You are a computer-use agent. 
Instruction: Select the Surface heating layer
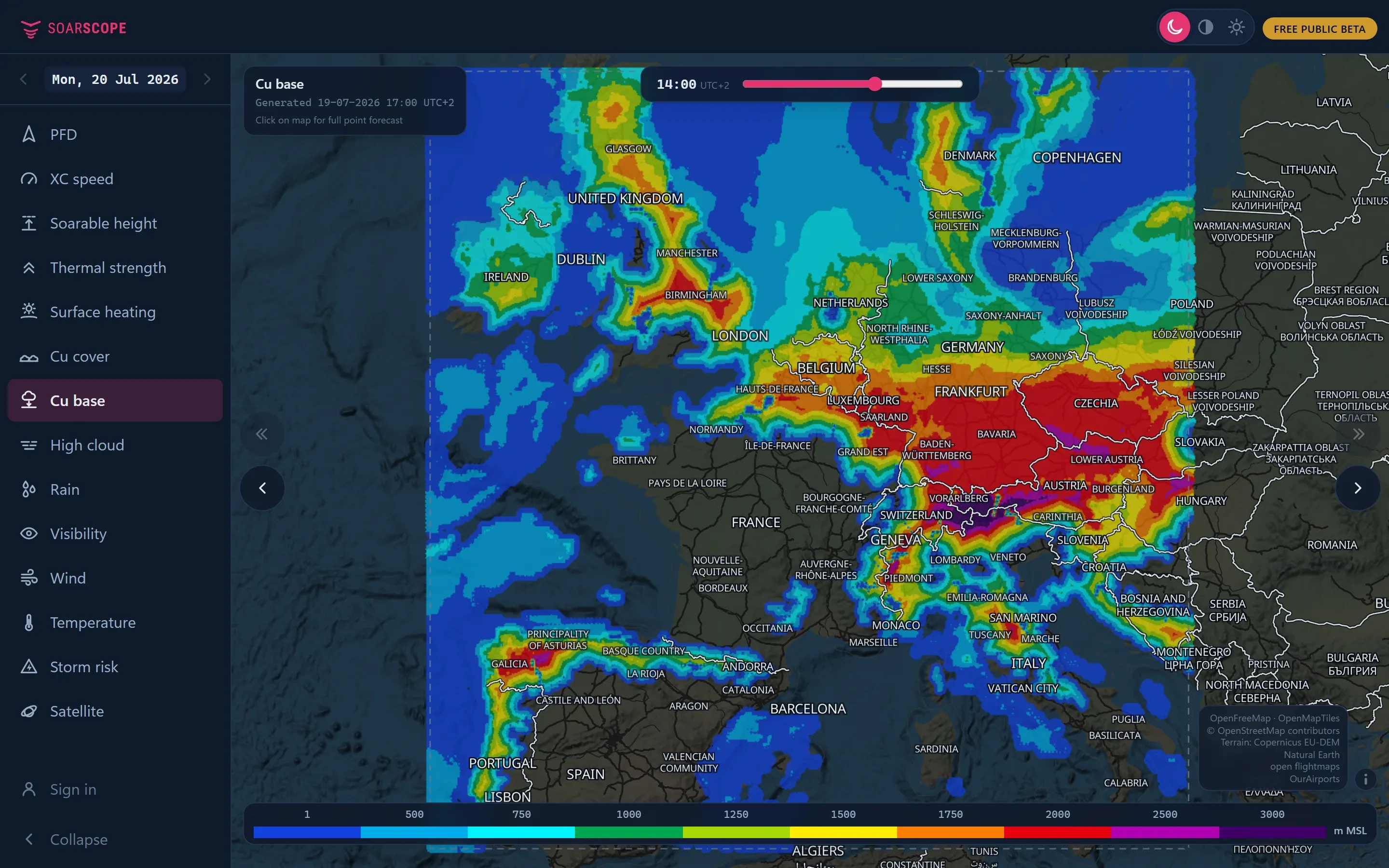115,312
